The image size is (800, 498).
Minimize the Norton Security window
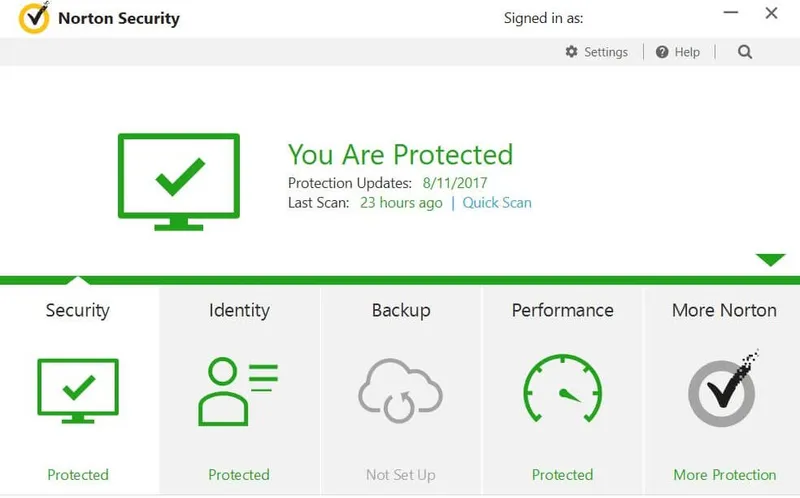[731, 12]
